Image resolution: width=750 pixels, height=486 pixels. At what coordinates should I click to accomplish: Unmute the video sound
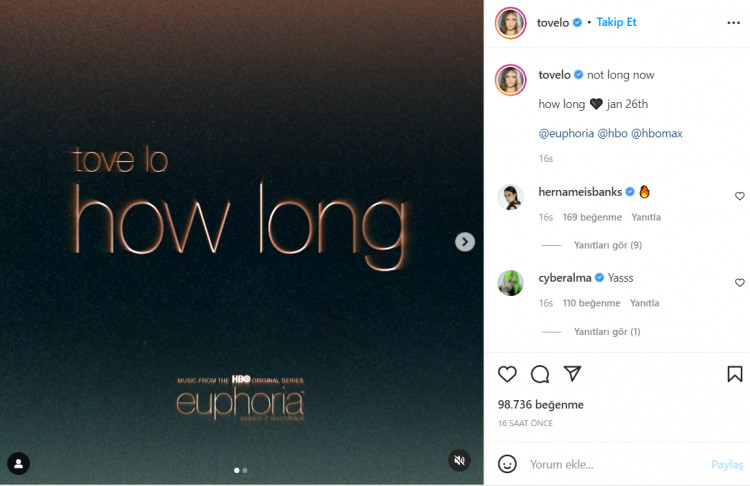(459, 460)
